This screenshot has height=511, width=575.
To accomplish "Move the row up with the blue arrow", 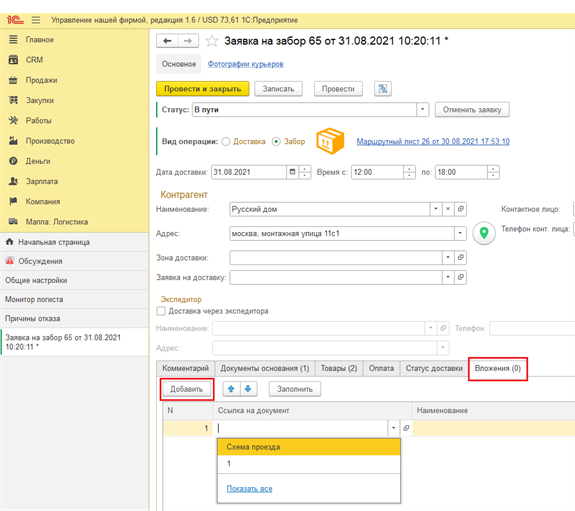I will pos(231,389).
